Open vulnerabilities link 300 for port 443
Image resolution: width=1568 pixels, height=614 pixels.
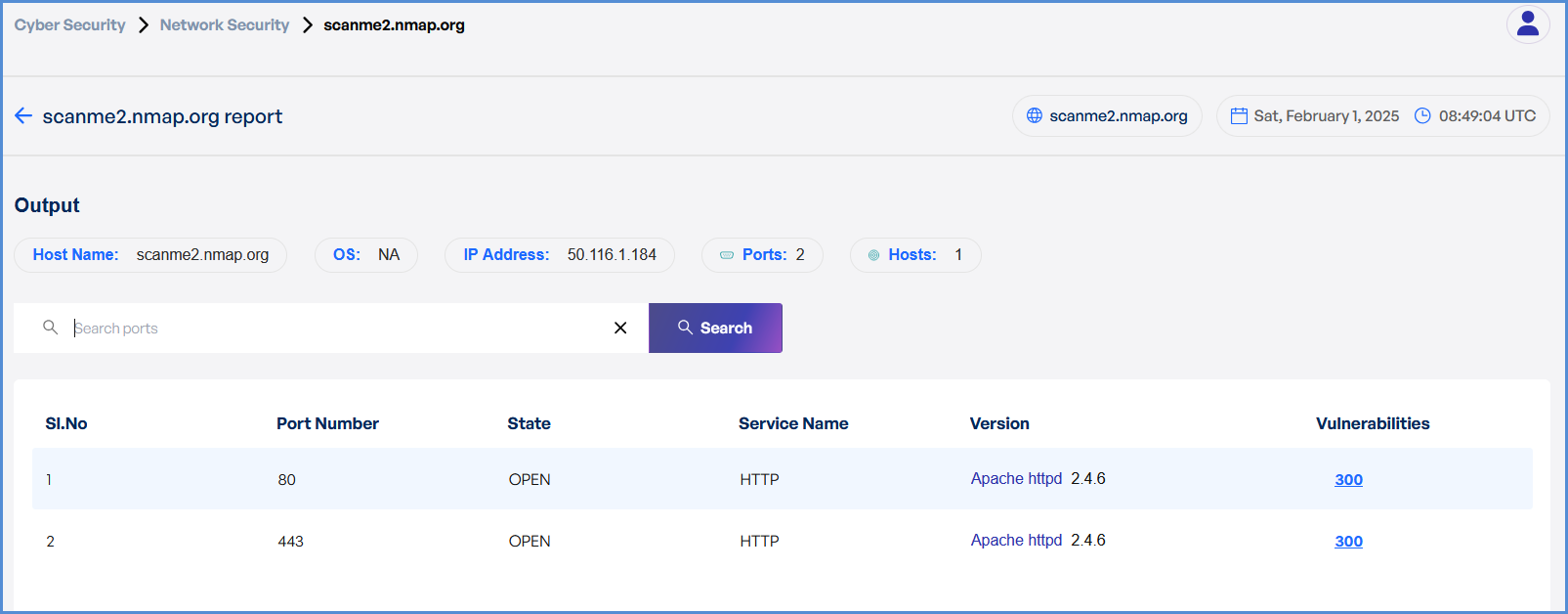1348,542
